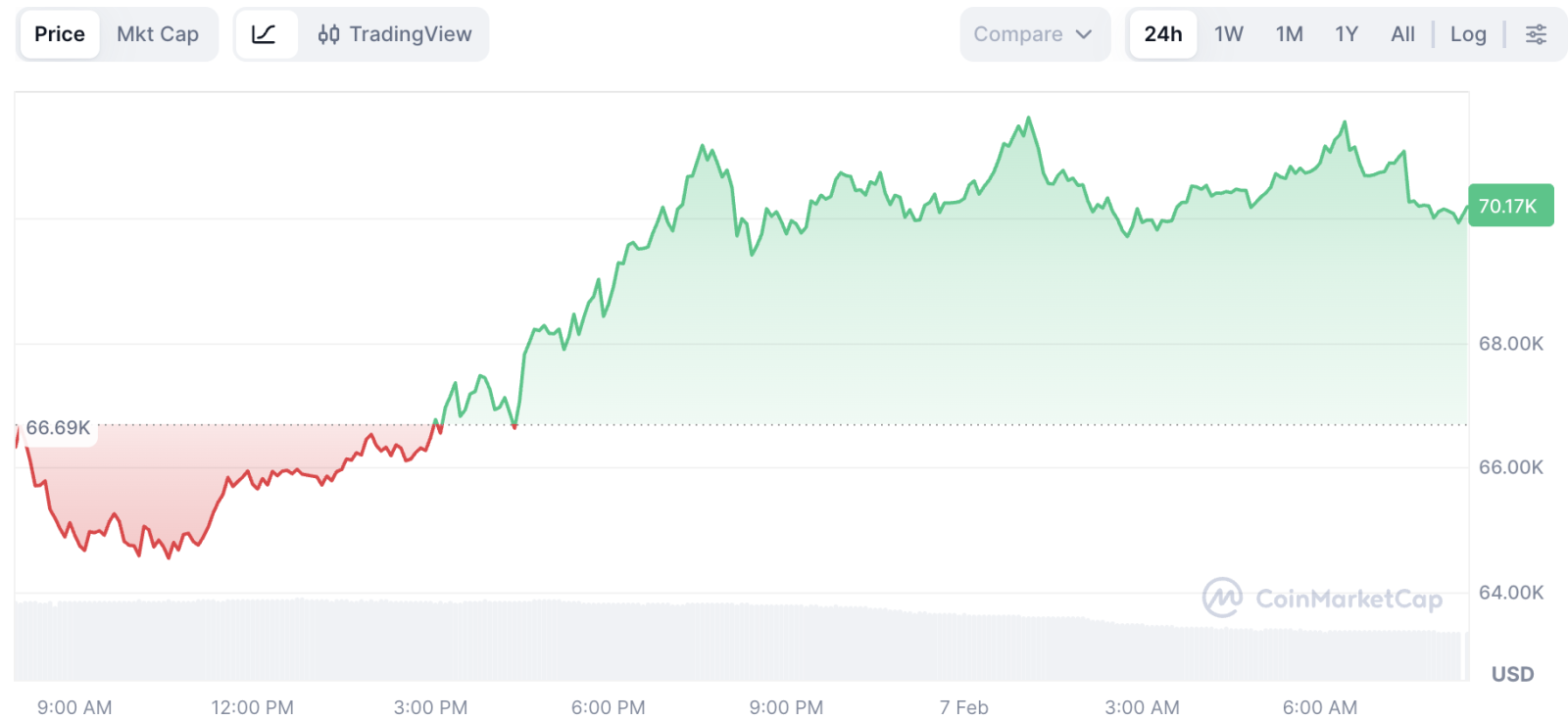Switch chart to Price view
The image size is (1568, 721).
[x=60, y=34]
